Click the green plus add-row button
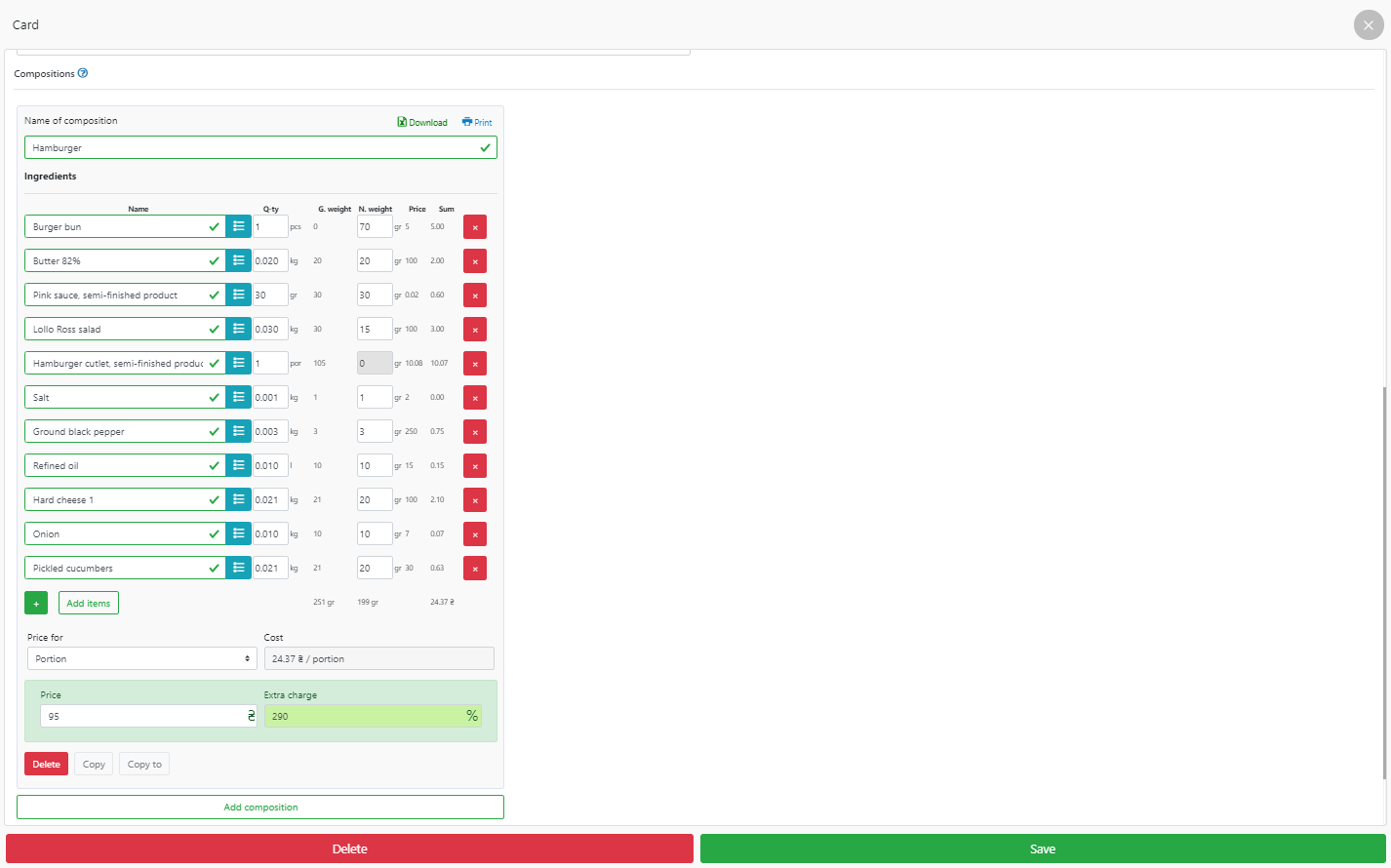This screenshot has height=868, width=1391. click(x=36, y=604)
